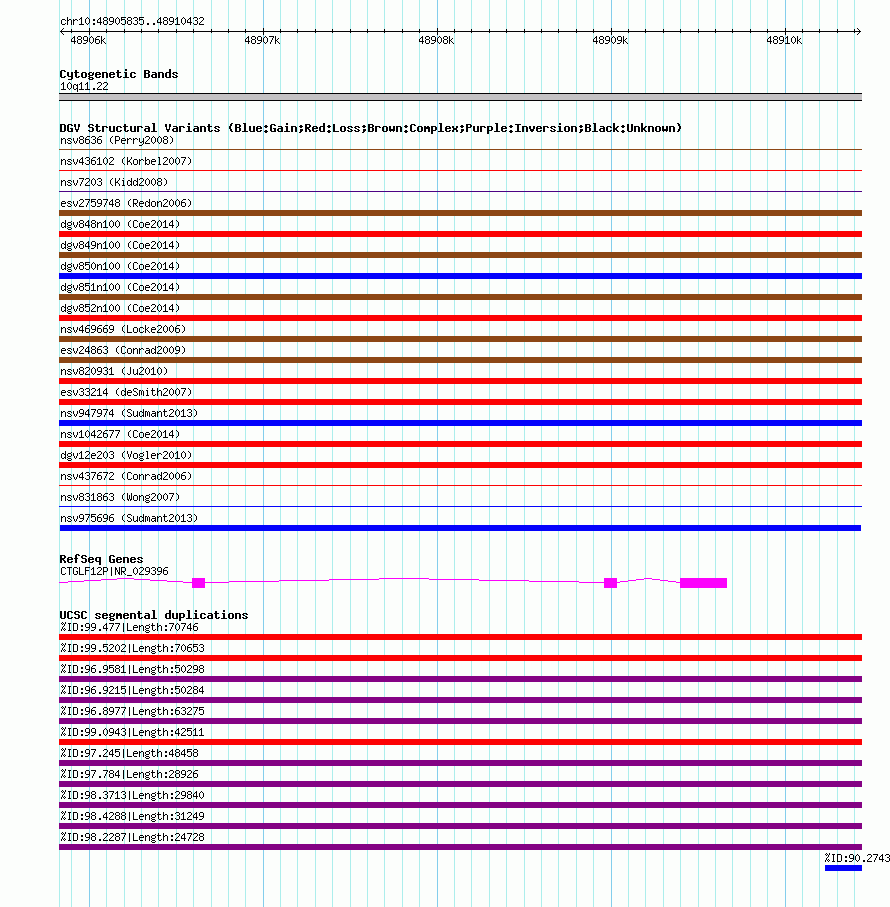Select the nsv436102 (Korbel2007) variant label
Viewport: 890px width, 907px height.
pos(126,161)
